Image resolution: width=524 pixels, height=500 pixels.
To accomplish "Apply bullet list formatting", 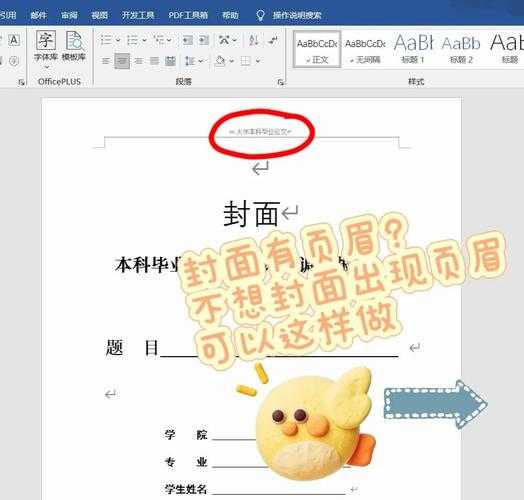I will [106, 40].
